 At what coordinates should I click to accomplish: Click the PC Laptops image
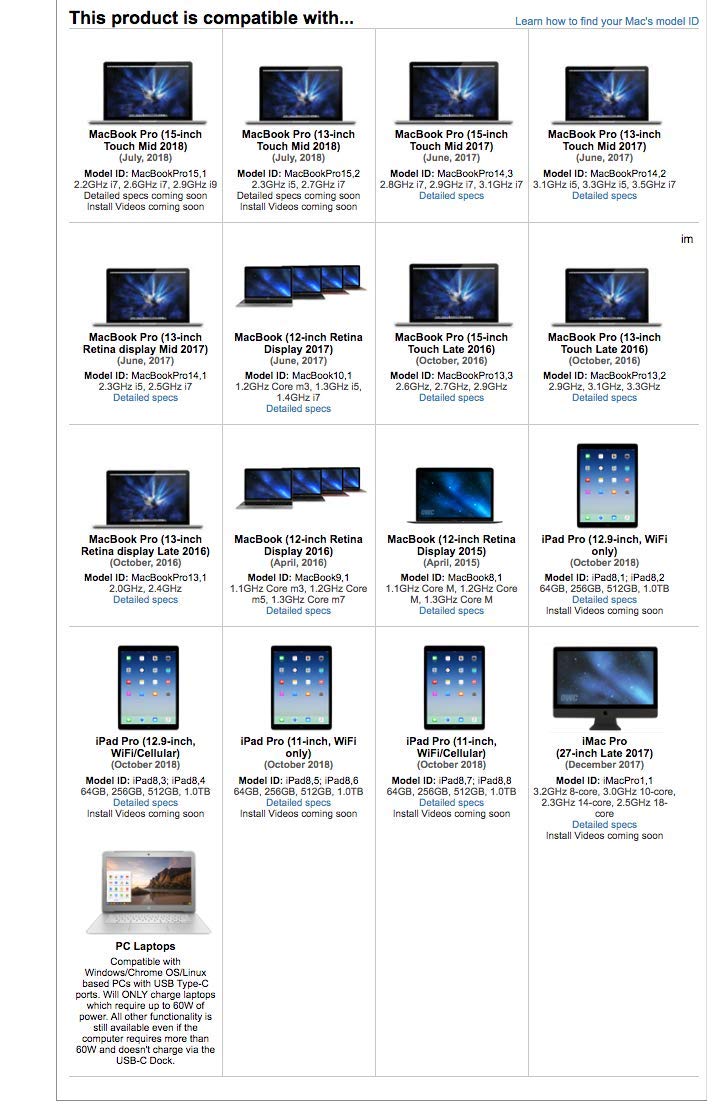point(148,893)
